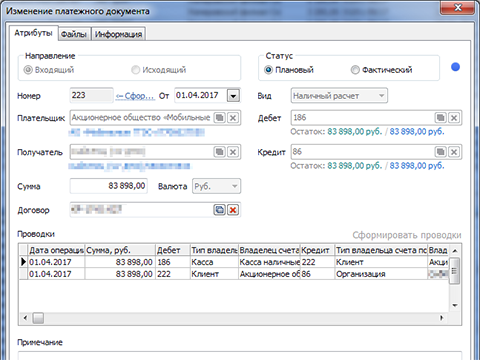Select the Входящий direction radio button
Screen dimensions: 480x360
point(28,70)
